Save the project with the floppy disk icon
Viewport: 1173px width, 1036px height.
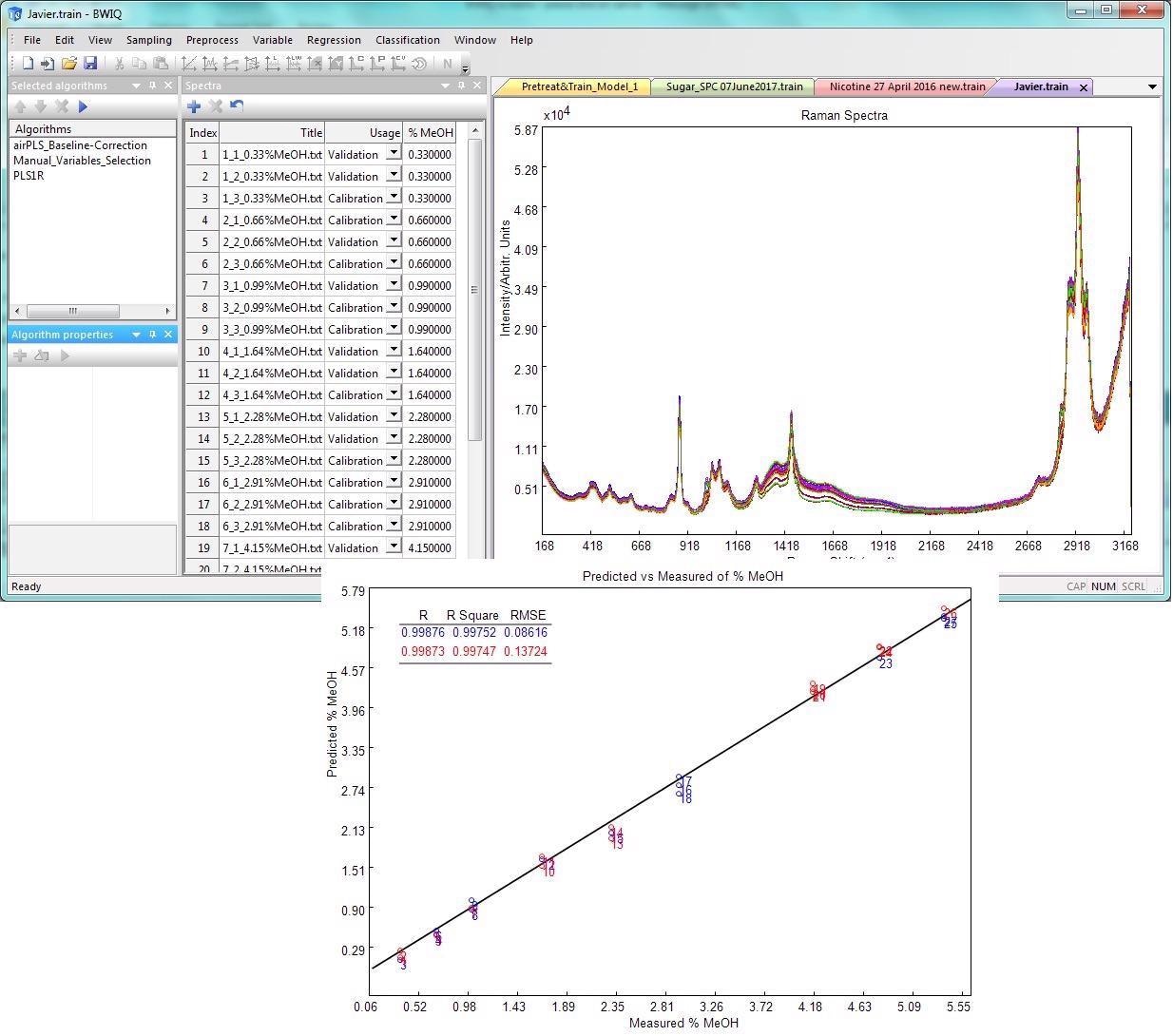pos(90,64)
